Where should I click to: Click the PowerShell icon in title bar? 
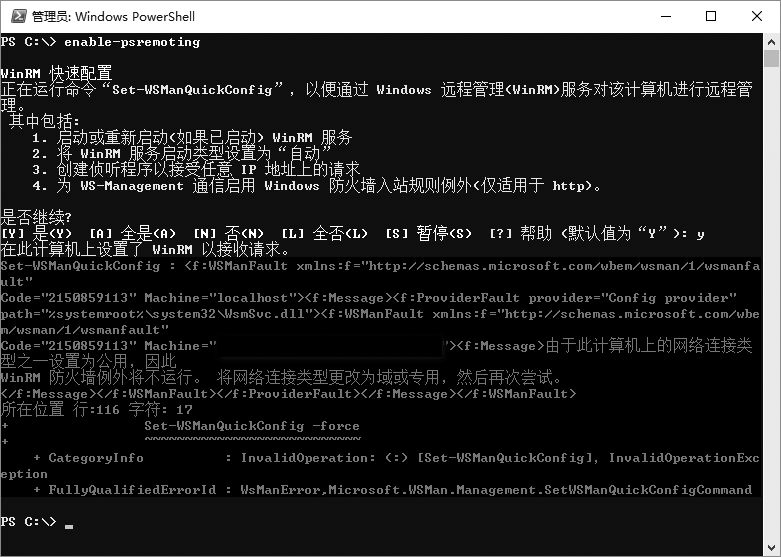(x=15, y=16)
